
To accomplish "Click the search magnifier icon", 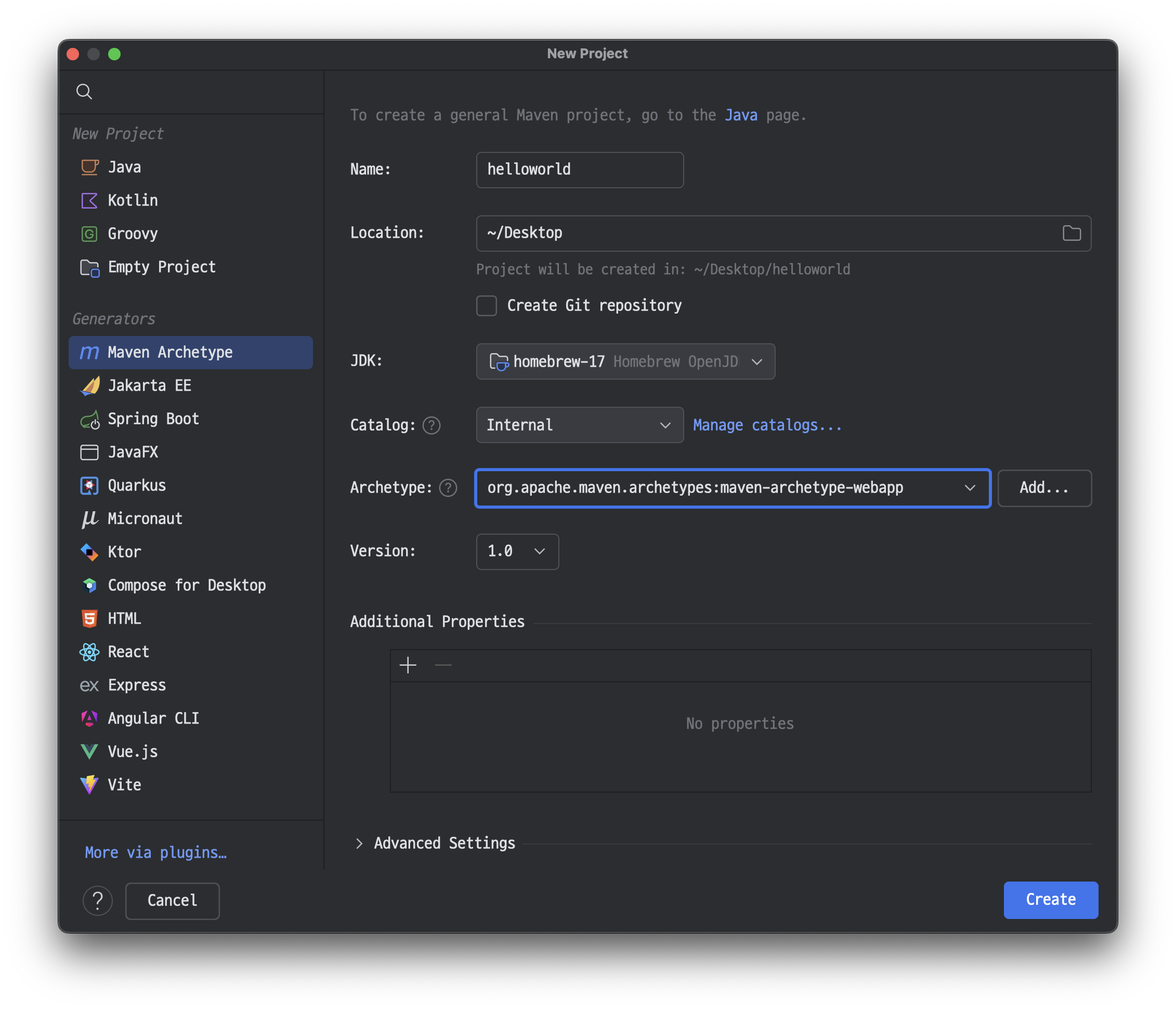I will pyautogui.click(x=84, y=92).
